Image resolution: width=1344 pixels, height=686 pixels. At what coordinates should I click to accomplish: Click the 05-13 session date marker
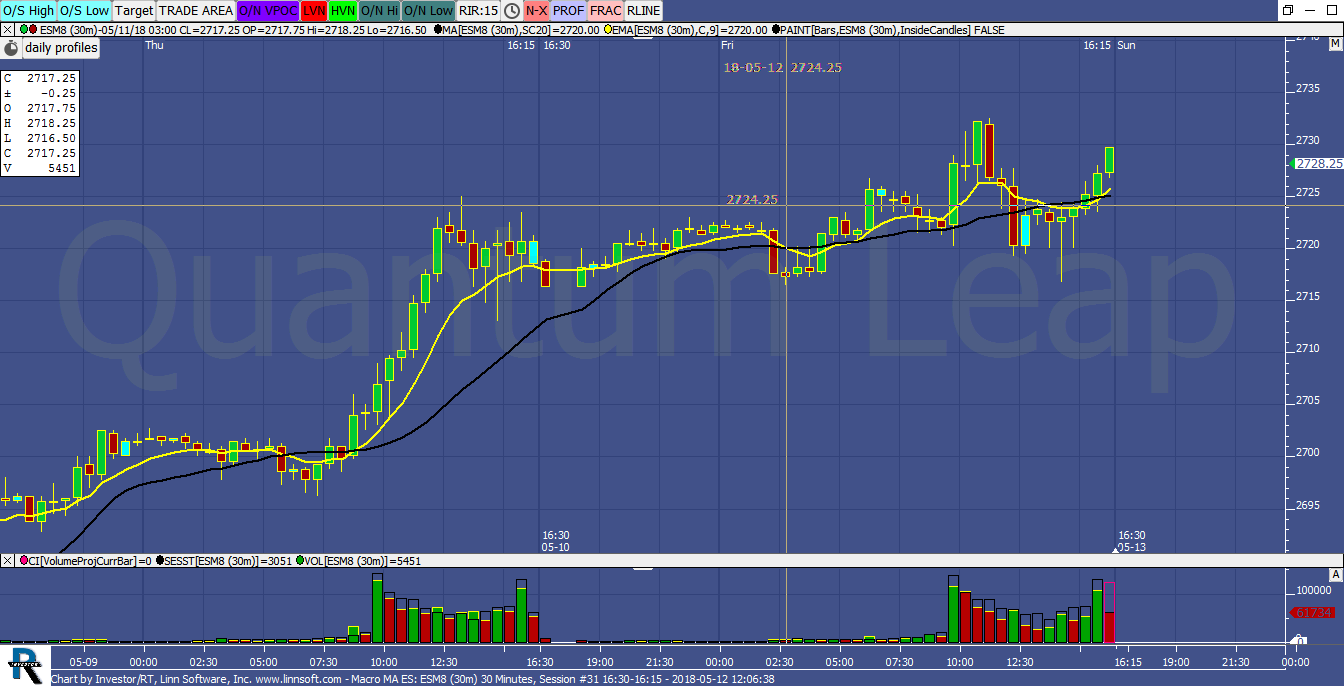click(x=1132, y=547)
